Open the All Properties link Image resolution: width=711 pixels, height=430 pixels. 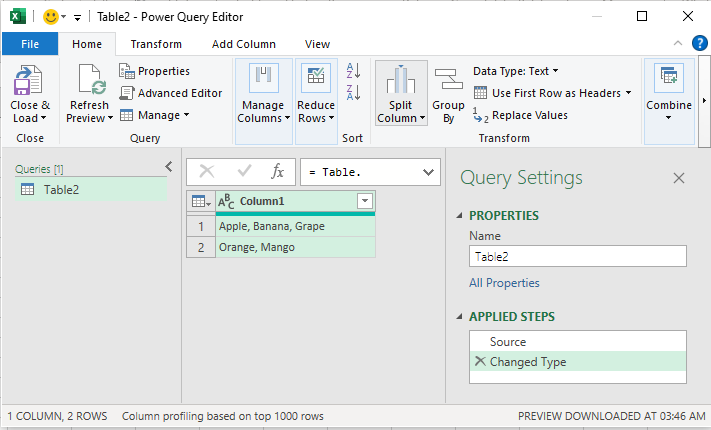[504, 283]
